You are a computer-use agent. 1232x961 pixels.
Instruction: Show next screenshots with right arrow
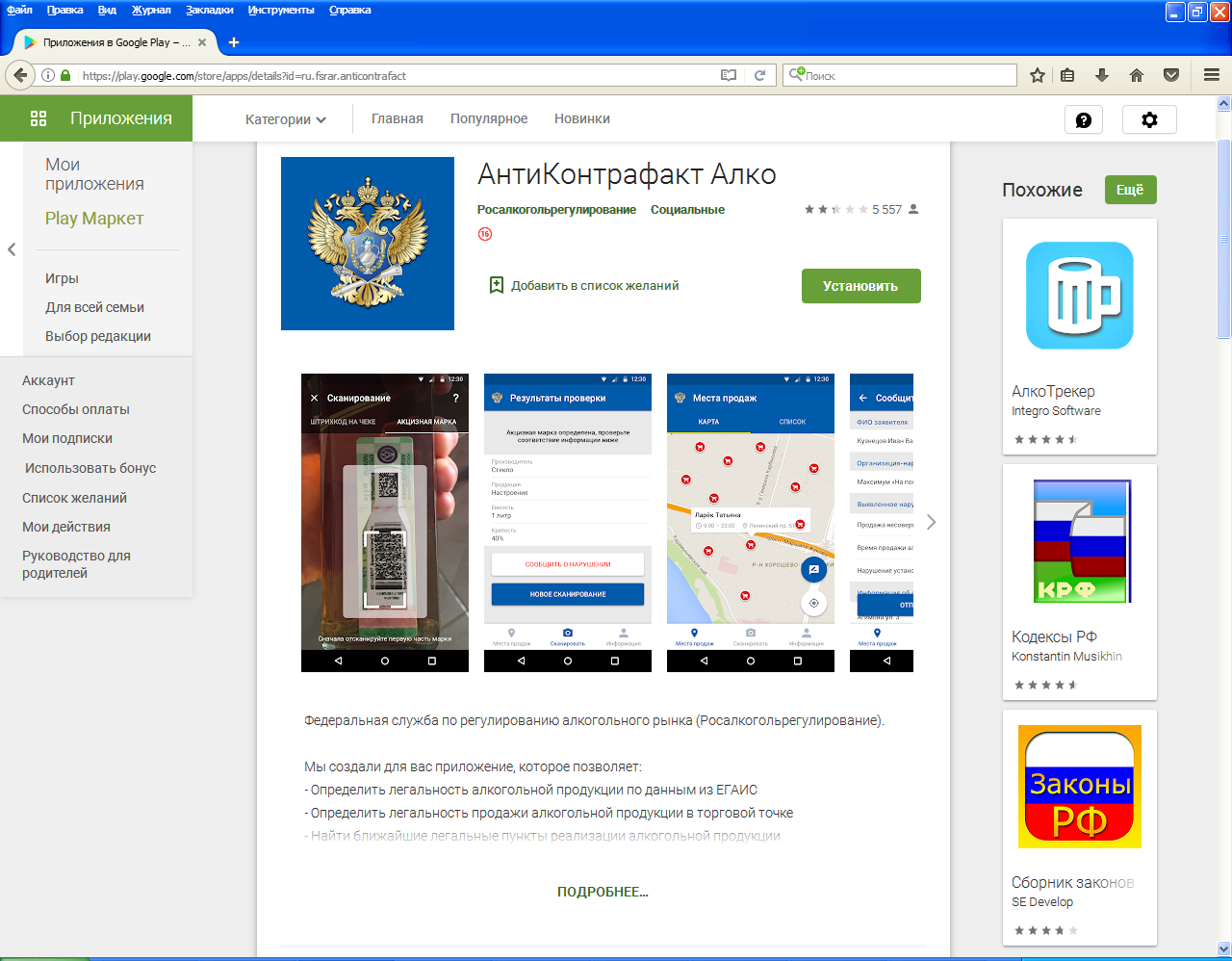(931, 522)
